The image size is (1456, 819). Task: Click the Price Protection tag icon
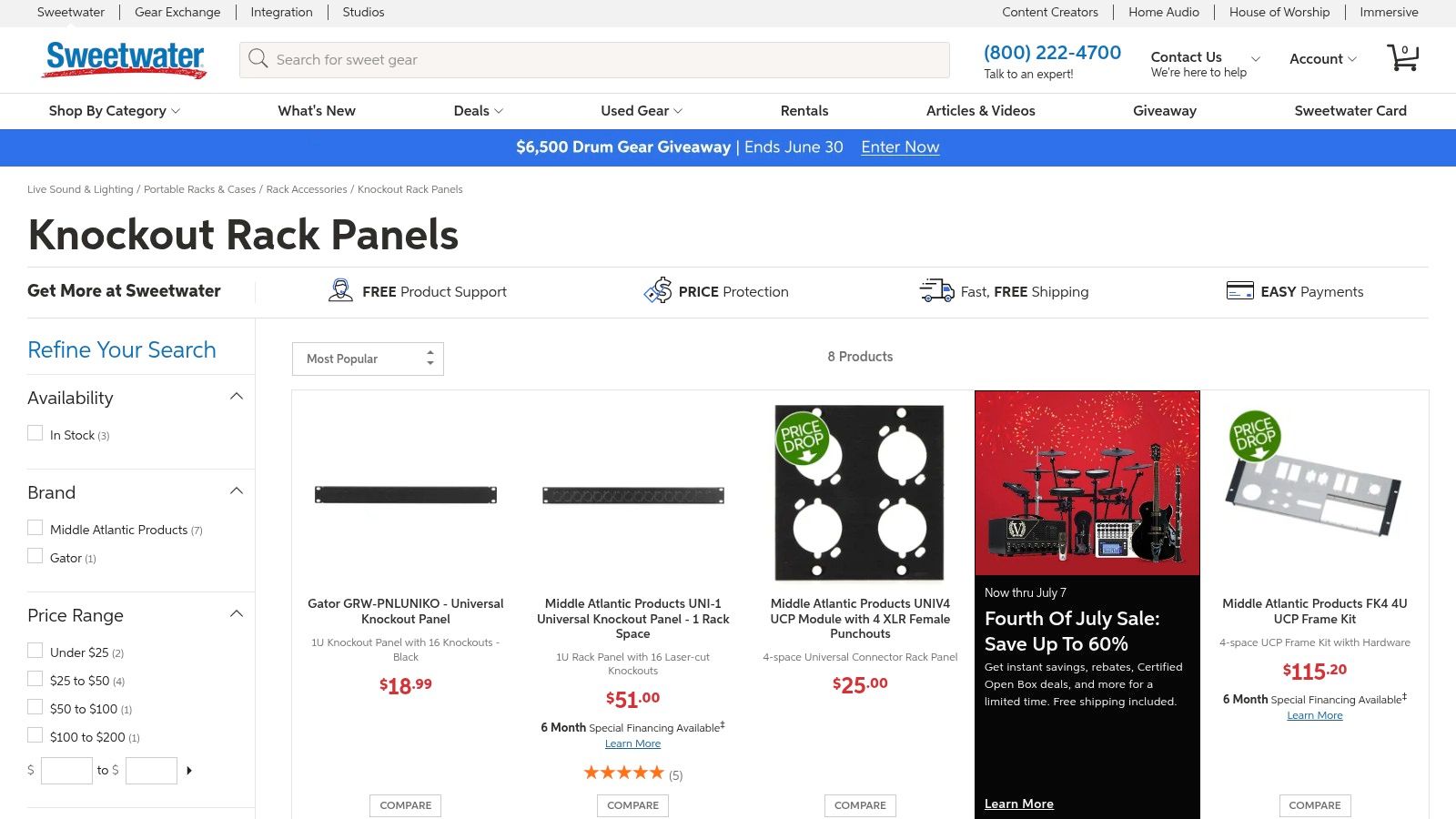[657, 291]
